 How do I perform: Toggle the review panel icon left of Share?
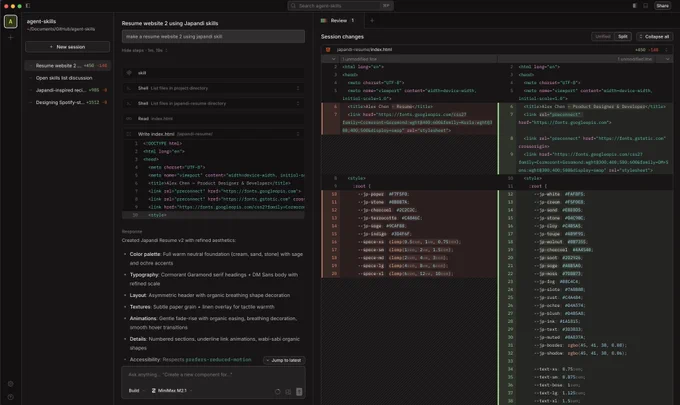[634, 6]
